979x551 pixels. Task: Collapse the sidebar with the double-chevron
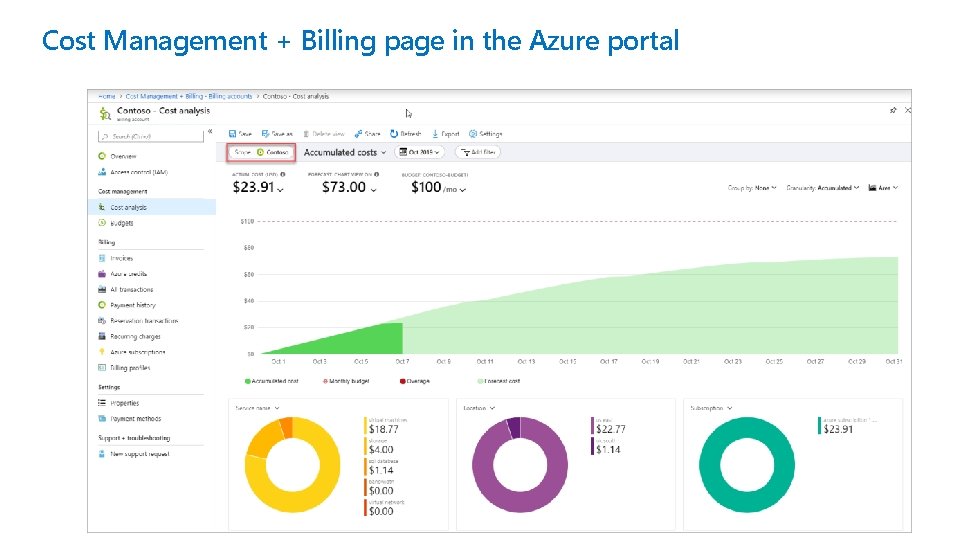point(209,132)
